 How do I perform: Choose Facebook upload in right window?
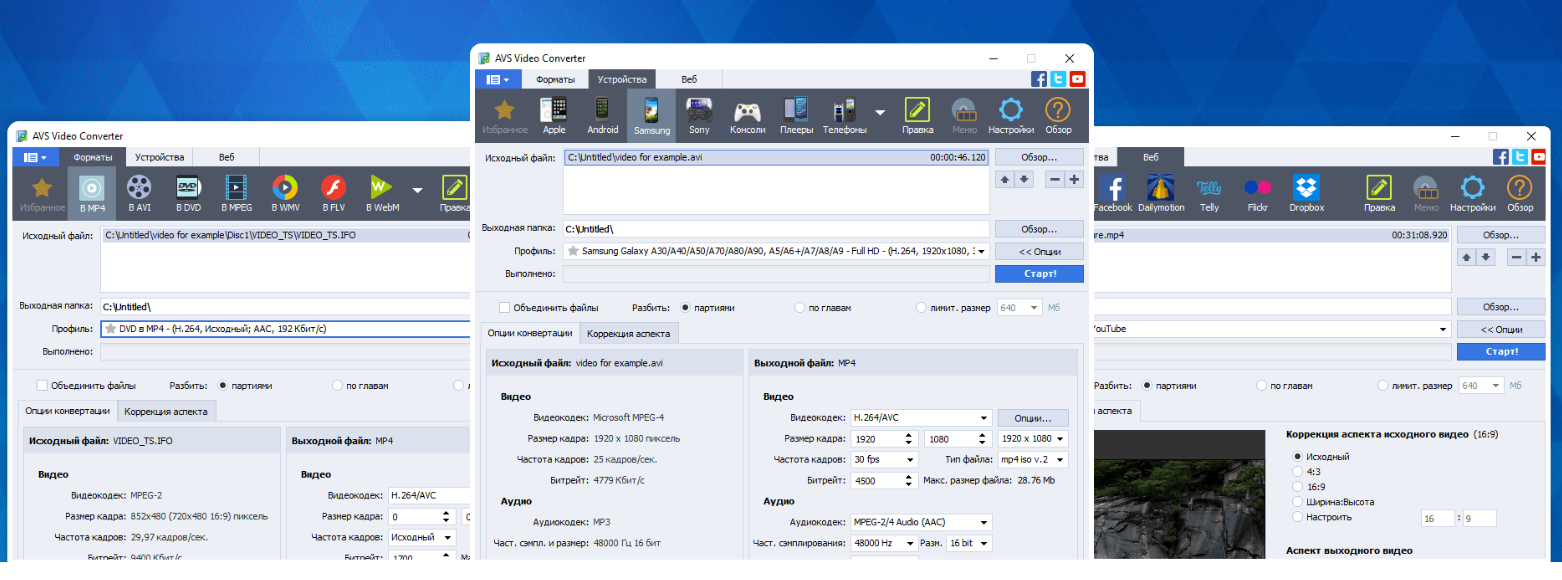click(1112, 193)
